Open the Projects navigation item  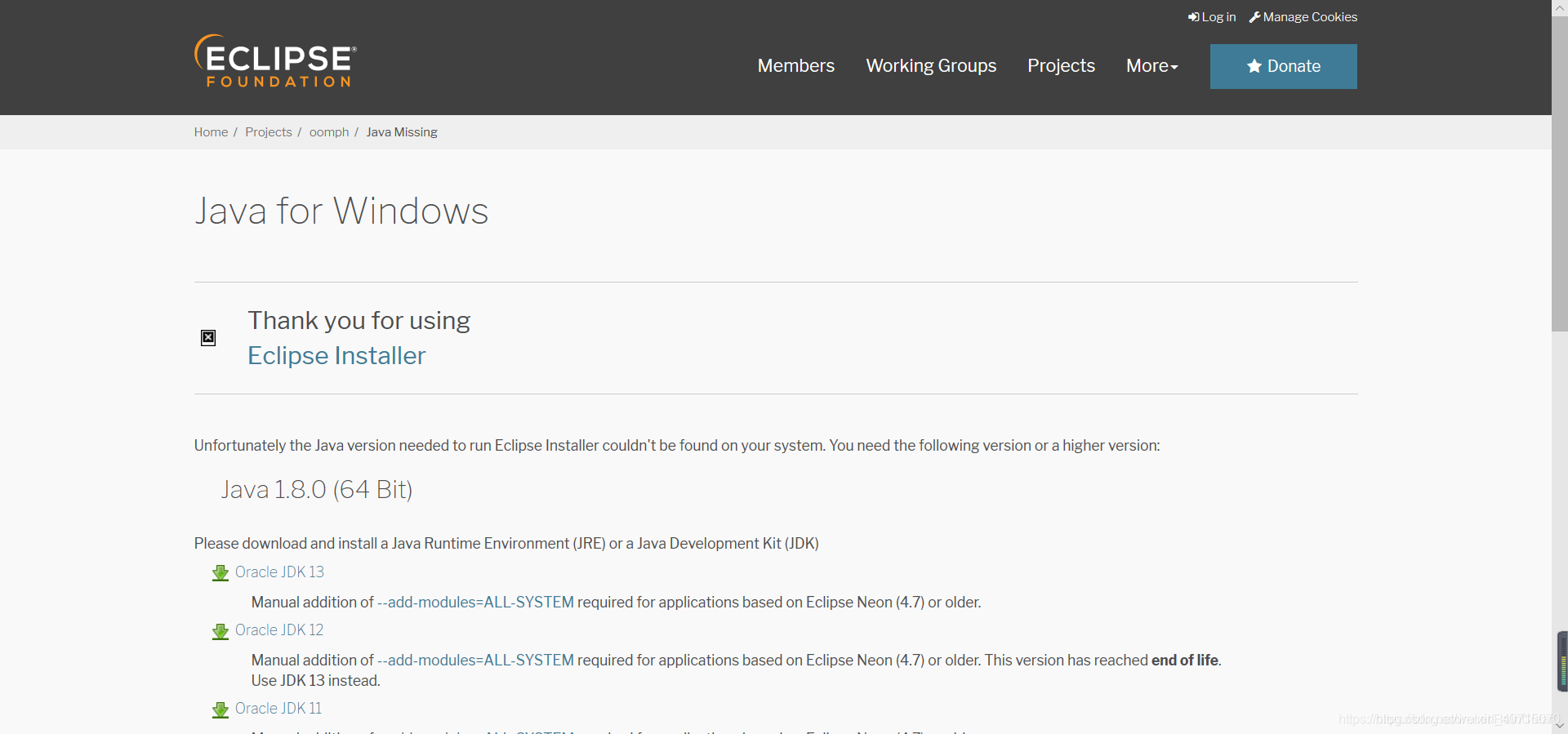(x=1061, y=65)
